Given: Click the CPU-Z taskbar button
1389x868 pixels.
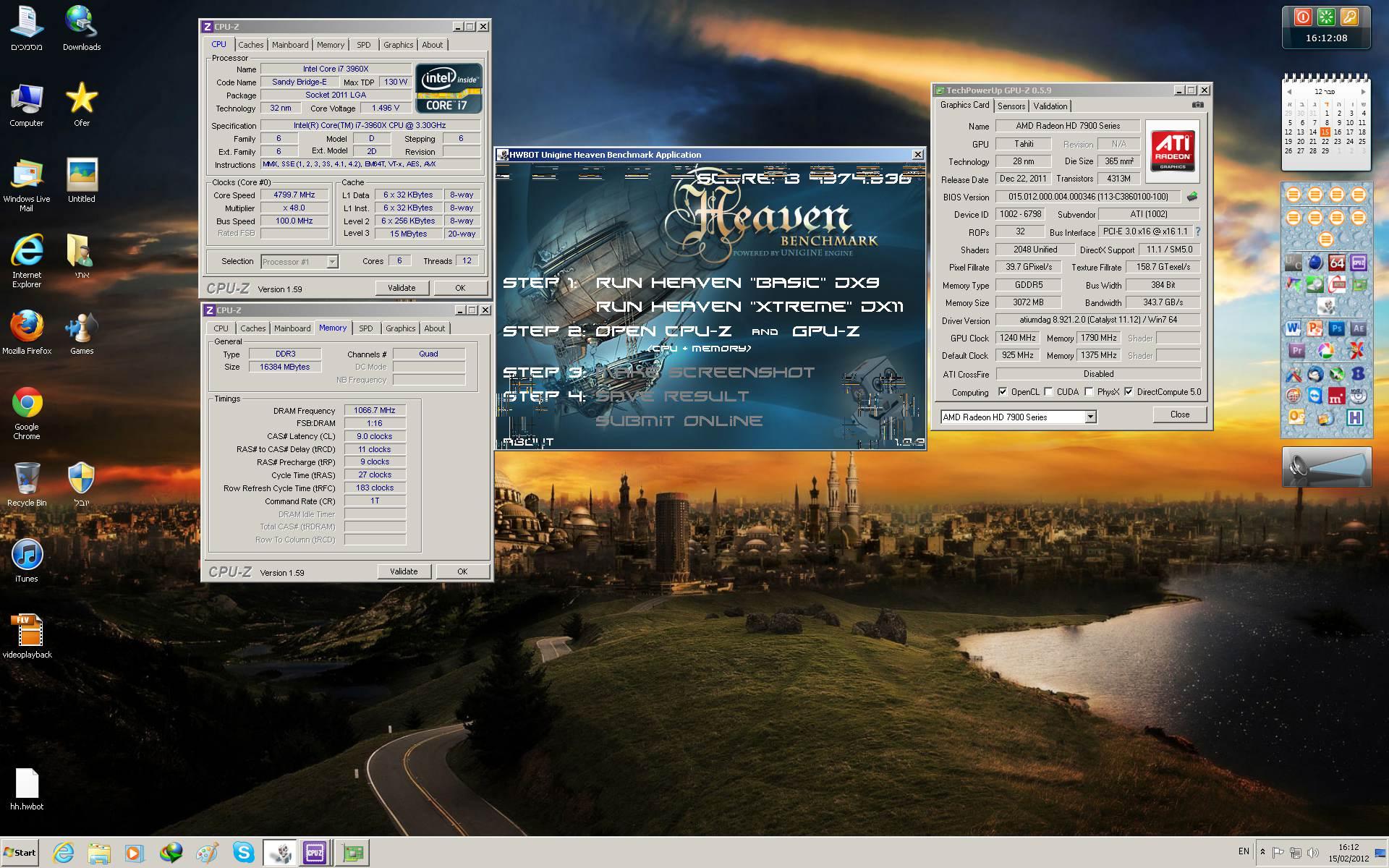Looking at the screenshot, I should (x=315, y=853).
